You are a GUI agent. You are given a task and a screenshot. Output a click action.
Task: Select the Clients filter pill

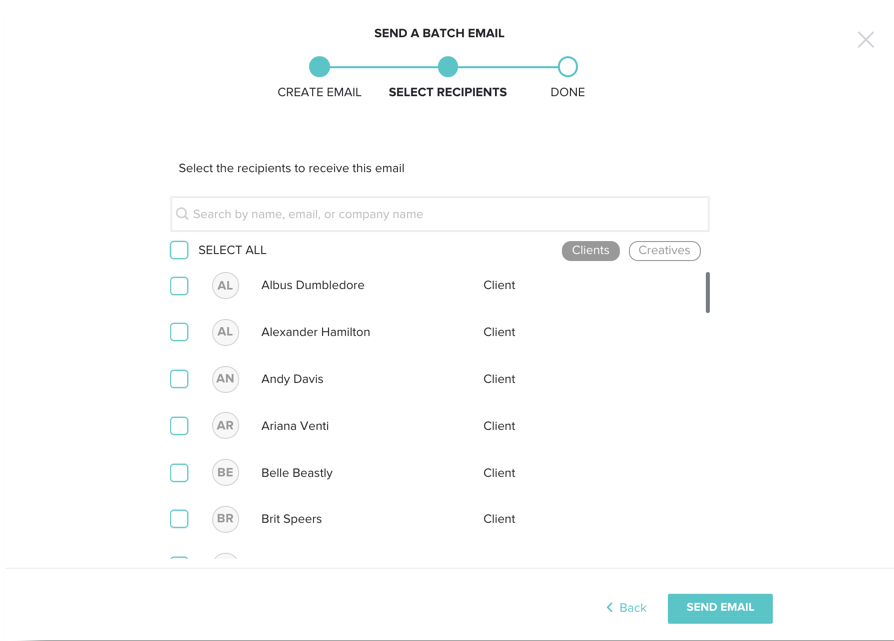[590, 250]
